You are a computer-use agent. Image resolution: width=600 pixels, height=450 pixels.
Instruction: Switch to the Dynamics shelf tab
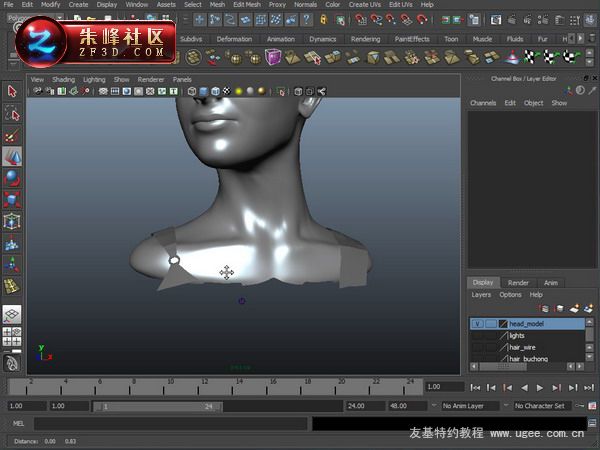[323, 39]
